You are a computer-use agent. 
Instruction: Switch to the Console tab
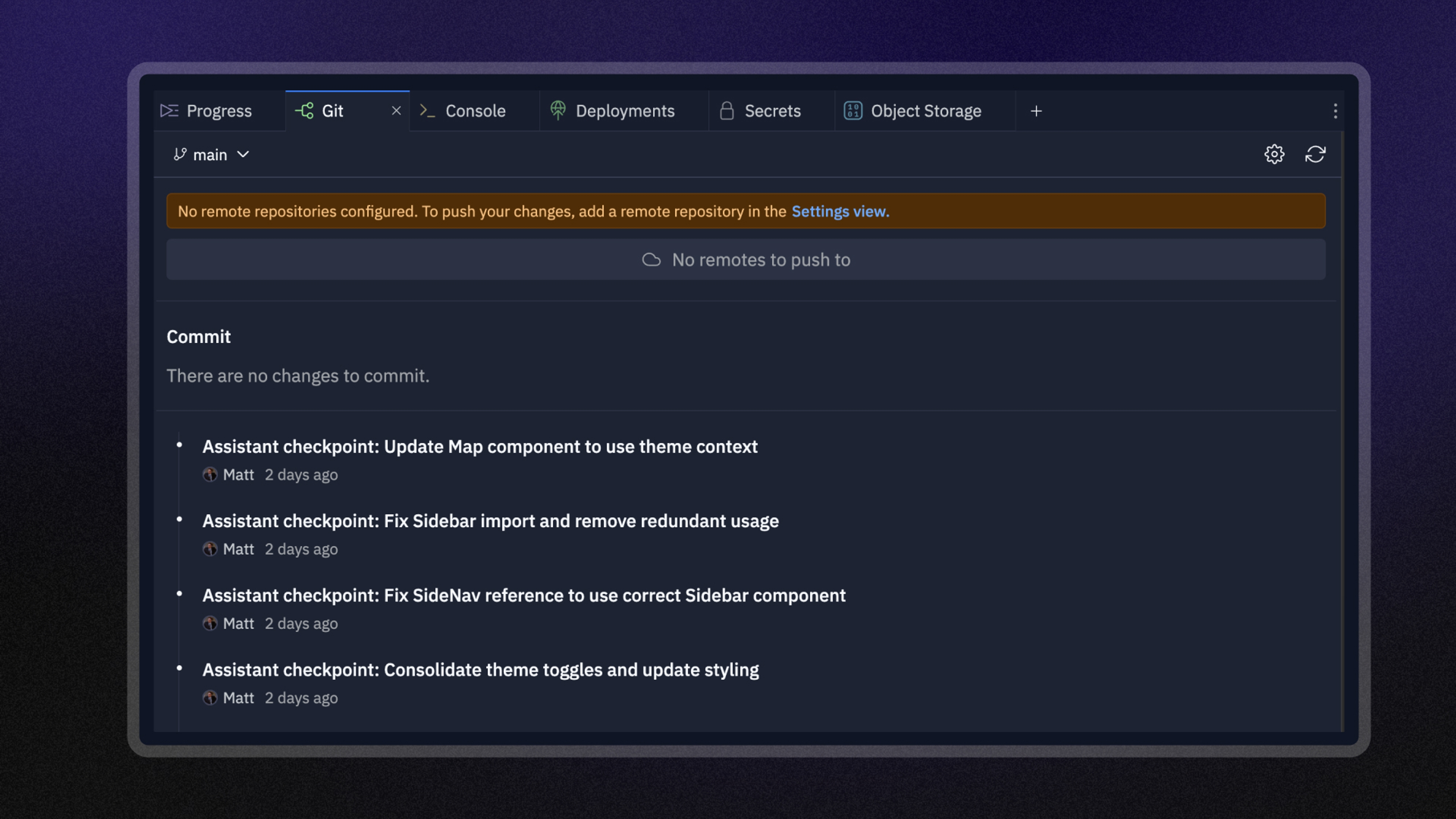pyautogui.click(x=475, y=111)
